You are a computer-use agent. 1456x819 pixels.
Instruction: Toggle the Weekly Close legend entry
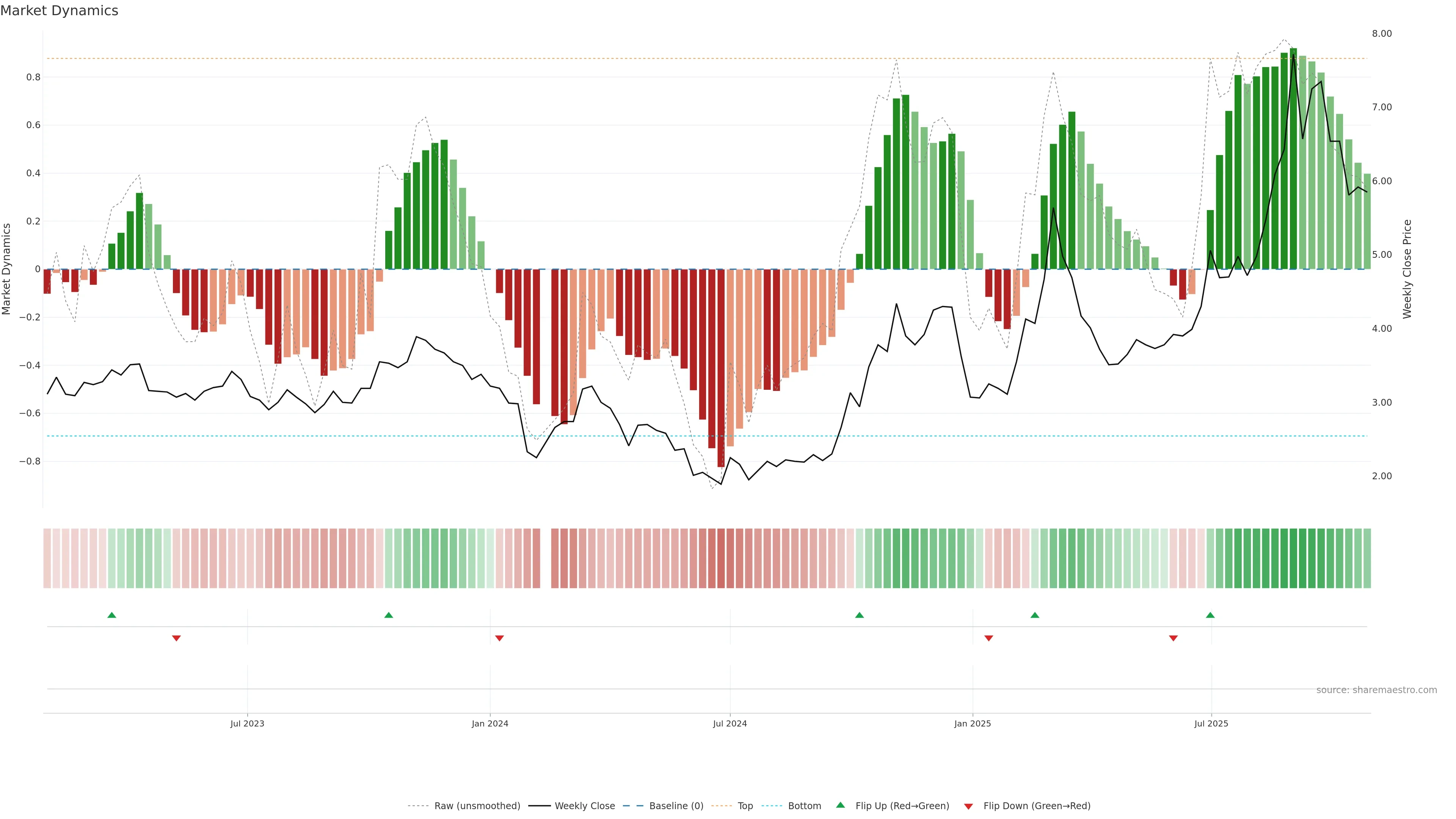pos(584,806)
